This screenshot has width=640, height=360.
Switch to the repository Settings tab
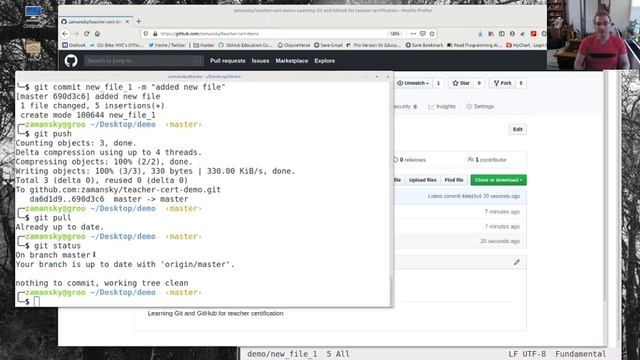tap(480, 107)
